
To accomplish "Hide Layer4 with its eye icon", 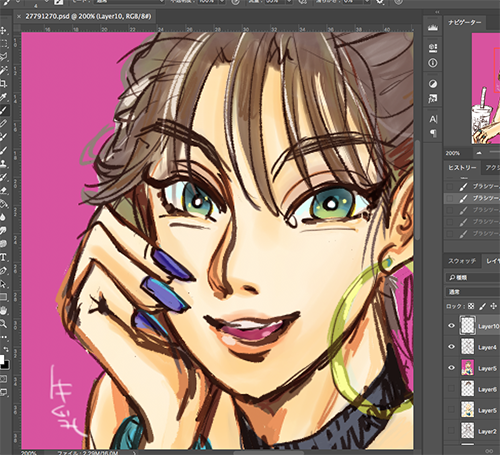I will tap(452, 347).
